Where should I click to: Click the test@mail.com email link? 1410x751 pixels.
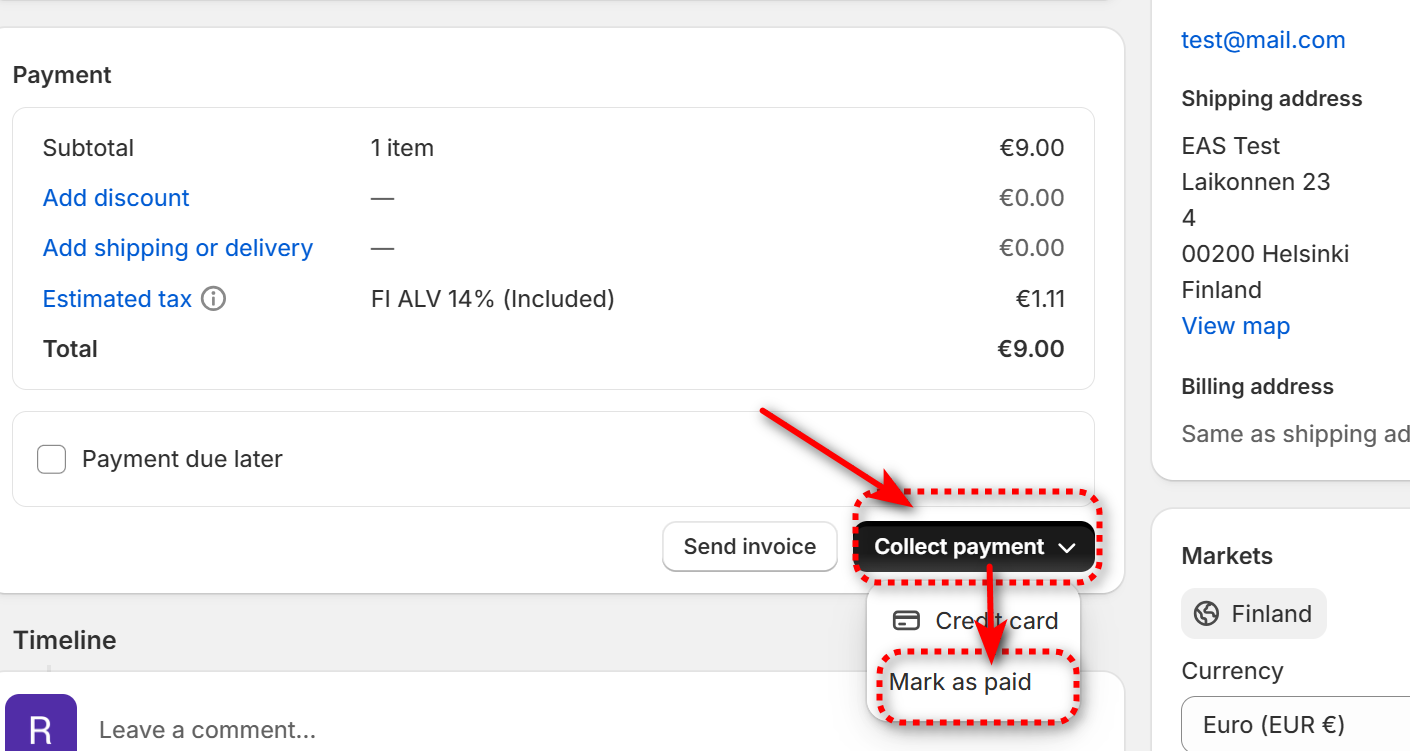click(x=1263, y=40)
